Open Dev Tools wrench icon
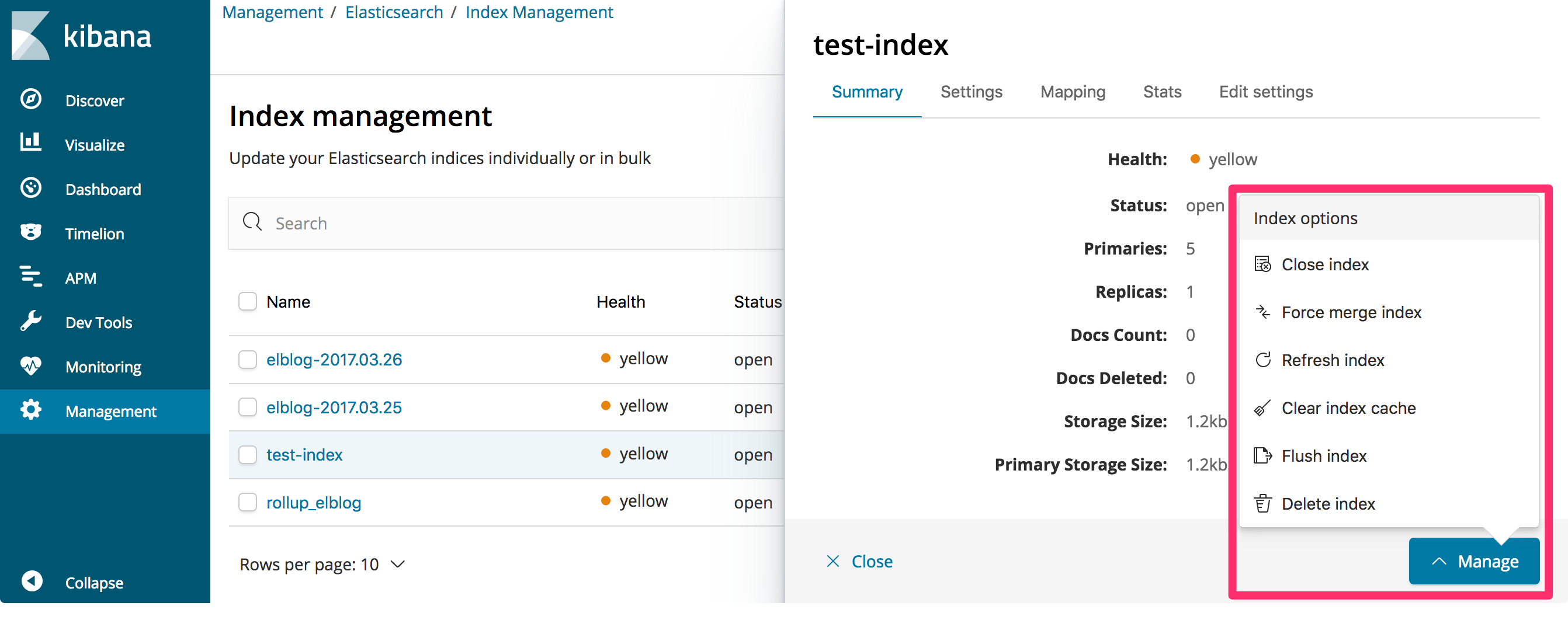 click(x=31, y=321)
